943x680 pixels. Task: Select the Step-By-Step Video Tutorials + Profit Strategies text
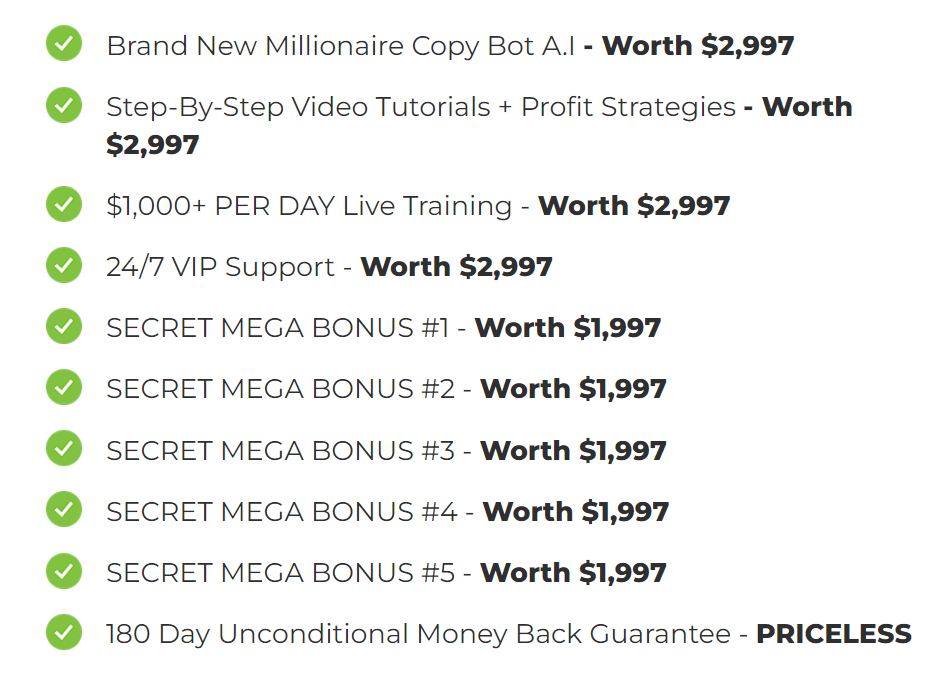click(421, 108)
